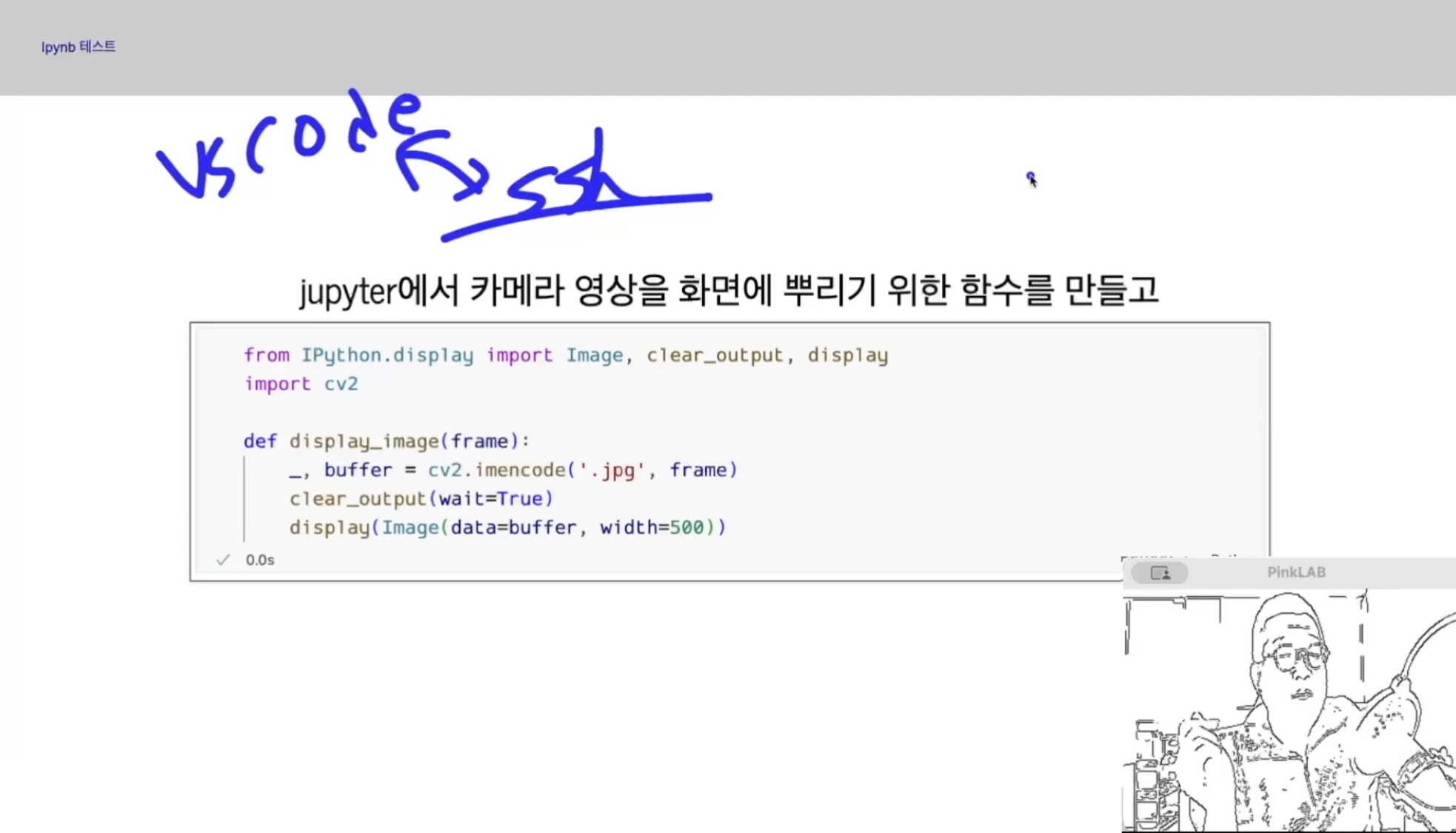
Task: Click the blue pen cursor dot
Action: click(x=1030, y=176)
